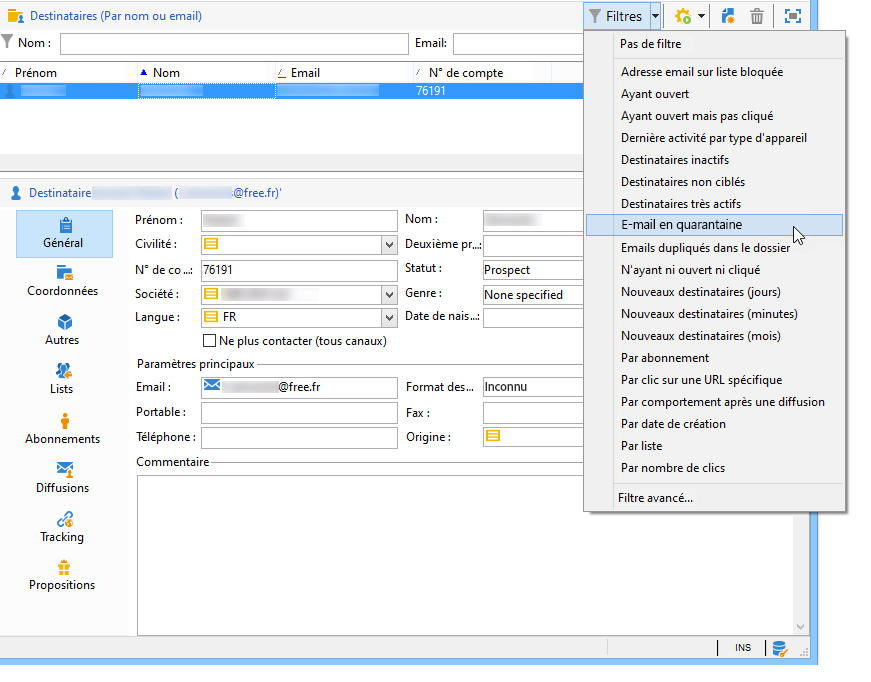This screenshot has width=871, height=682.
Task: Sort by Nom column header
Action: point(207,73)
